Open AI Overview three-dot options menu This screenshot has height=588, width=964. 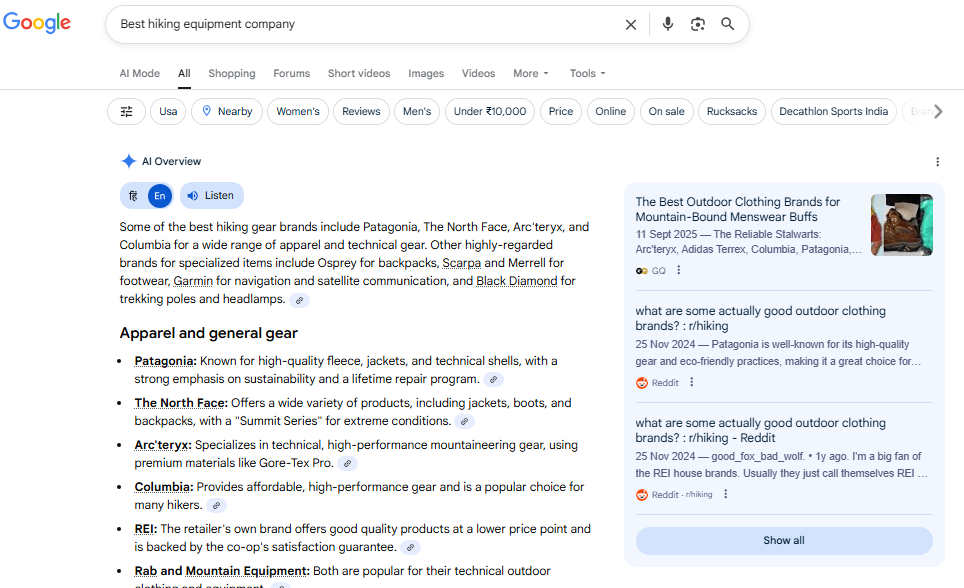pos(937,162)
